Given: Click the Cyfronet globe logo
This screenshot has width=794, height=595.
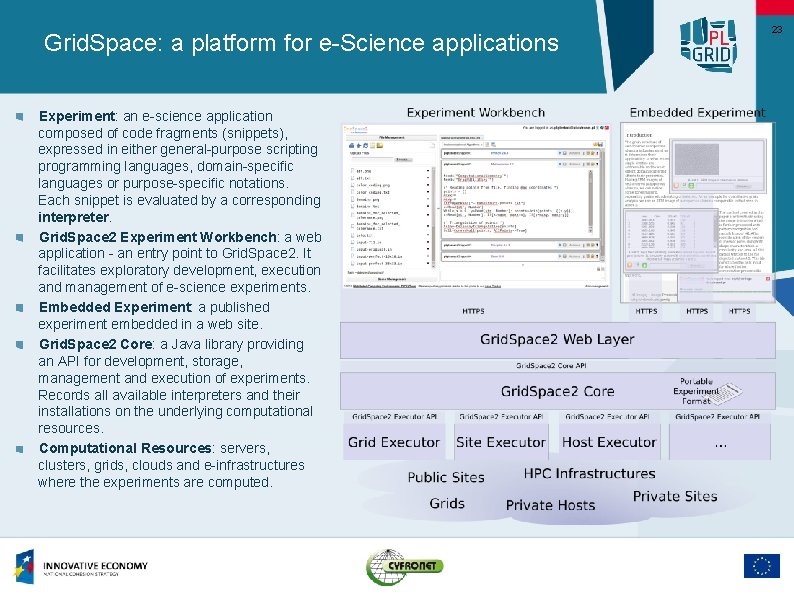Looking at the screenshot, I should 404,567.
